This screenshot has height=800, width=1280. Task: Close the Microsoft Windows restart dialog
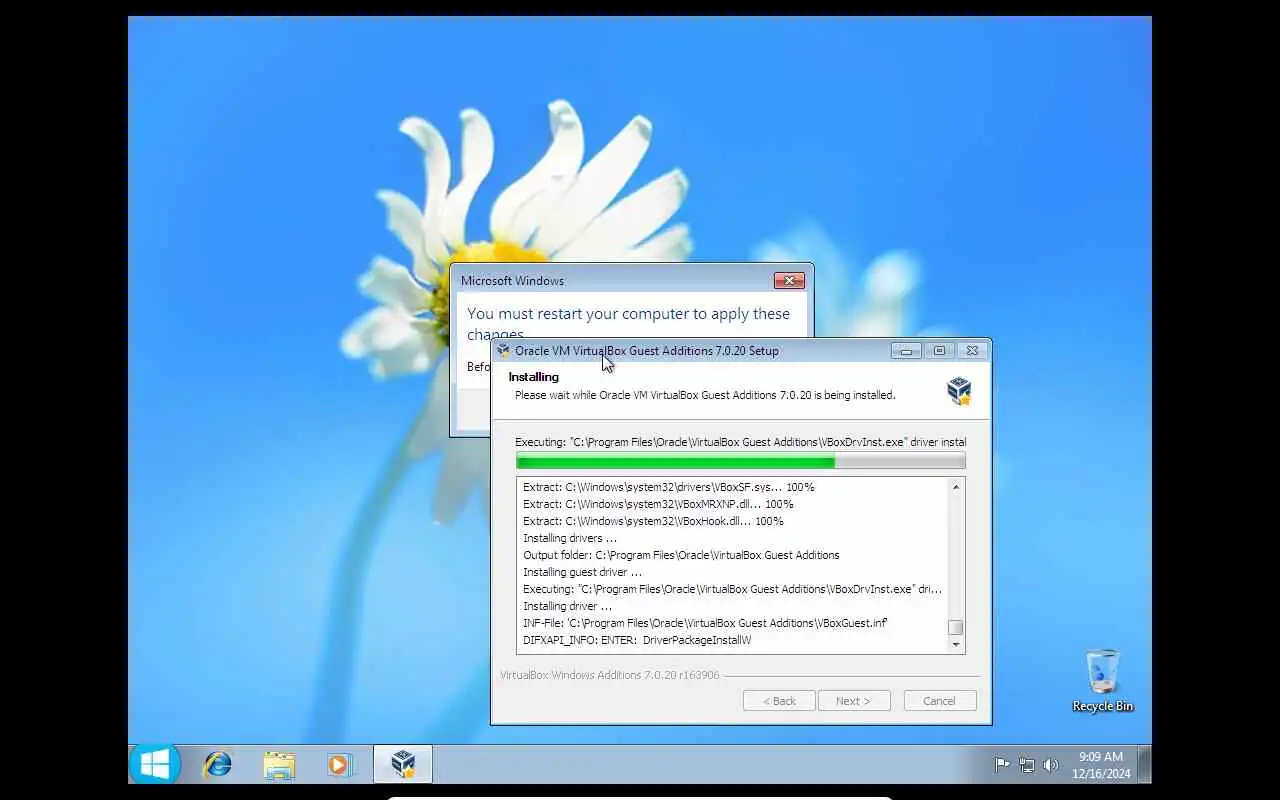pyautogui.click(x=789, y=281)
